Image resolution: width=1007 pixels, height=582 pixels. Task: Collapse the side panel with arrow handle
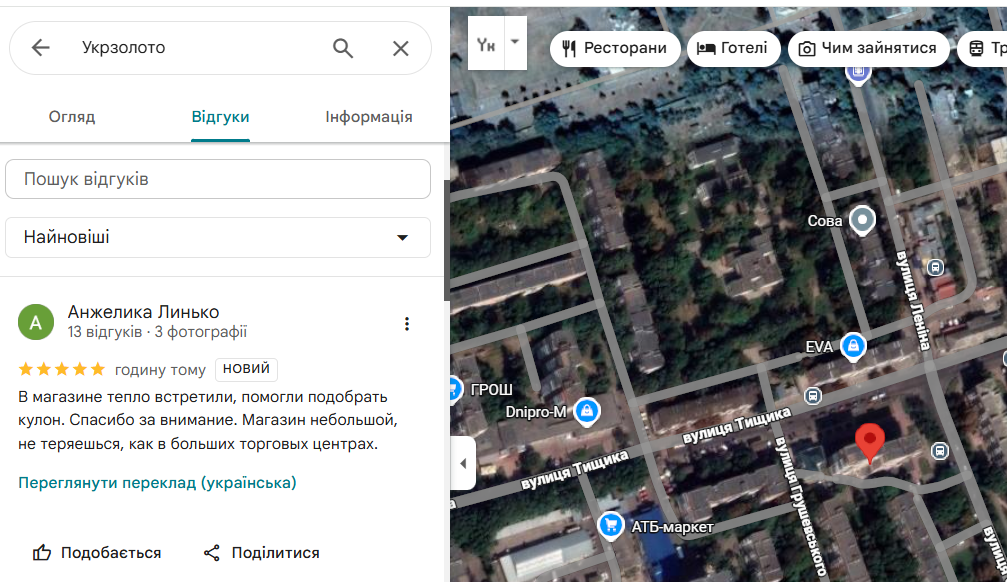[x=463, y=463]
